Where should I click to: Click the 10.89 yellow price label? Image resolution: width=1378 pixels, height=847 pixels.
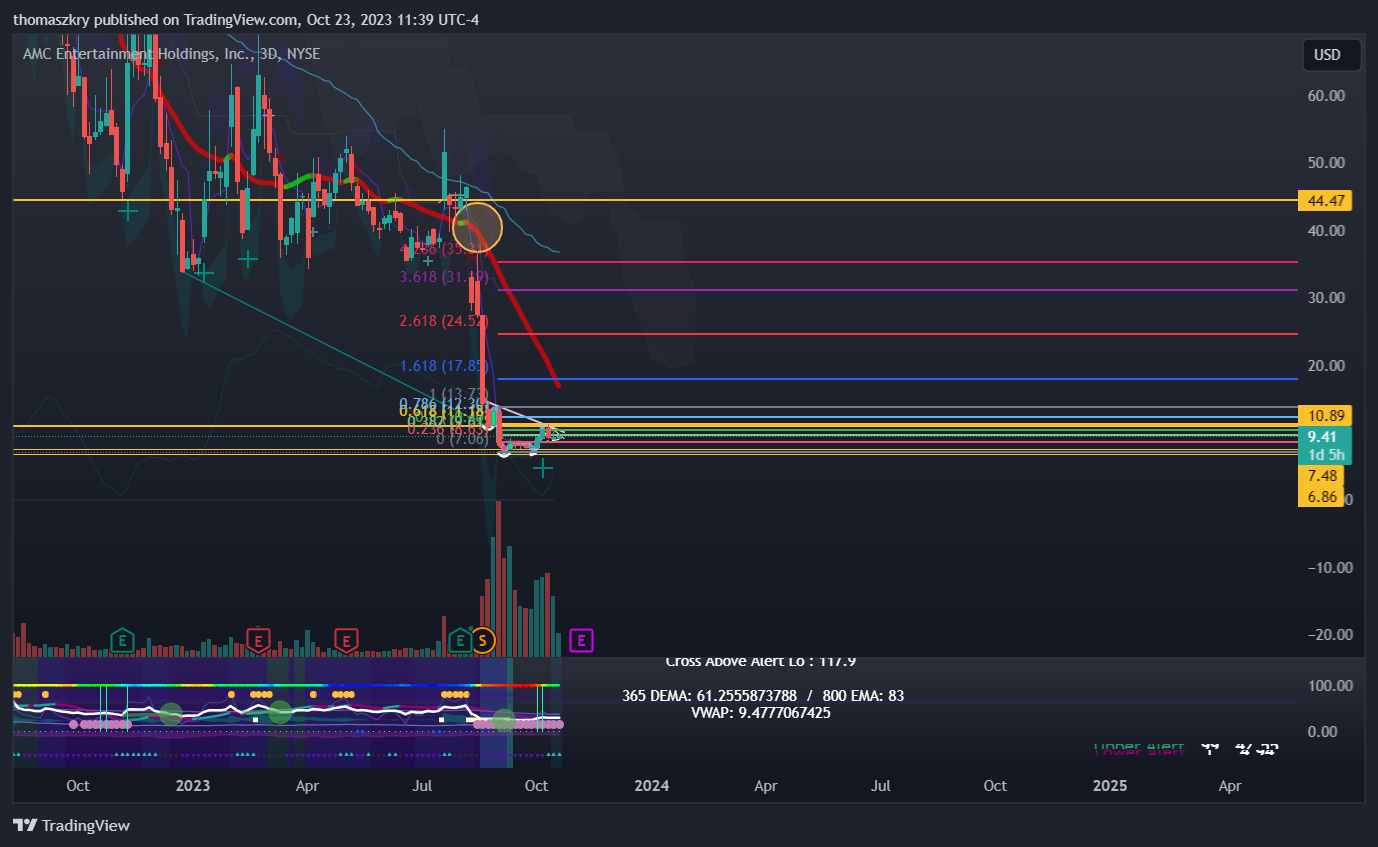(1324, 415)
